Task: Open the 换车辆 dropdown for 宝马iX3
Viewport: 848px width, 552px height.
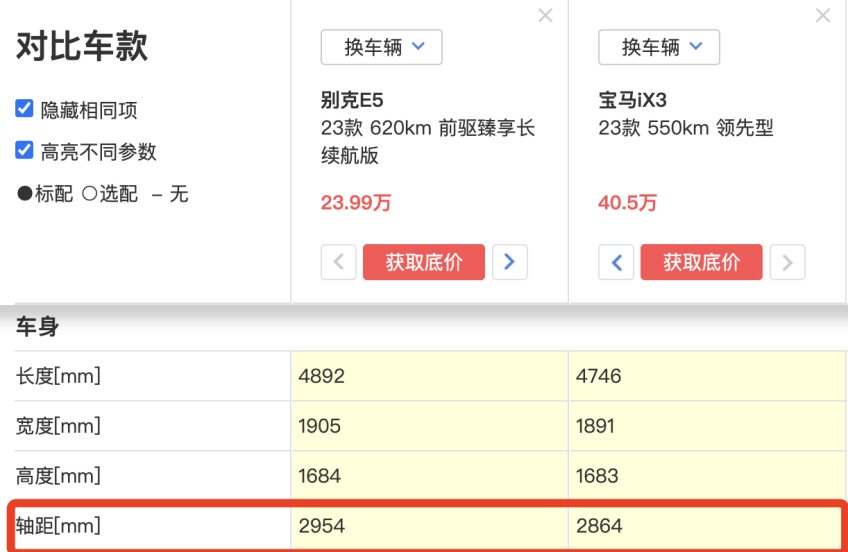Action: click(x=659, y=47)
